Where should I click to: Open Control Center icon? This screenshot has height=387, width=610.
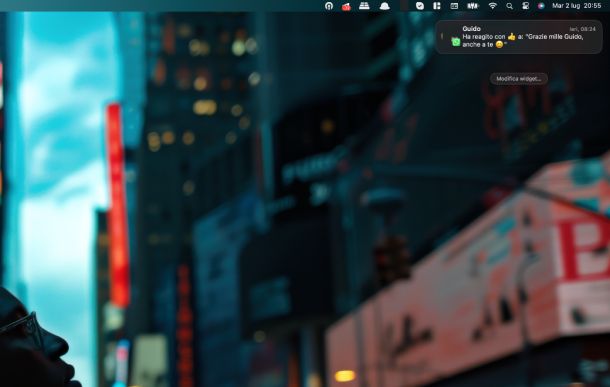click(x=525, y=6)
